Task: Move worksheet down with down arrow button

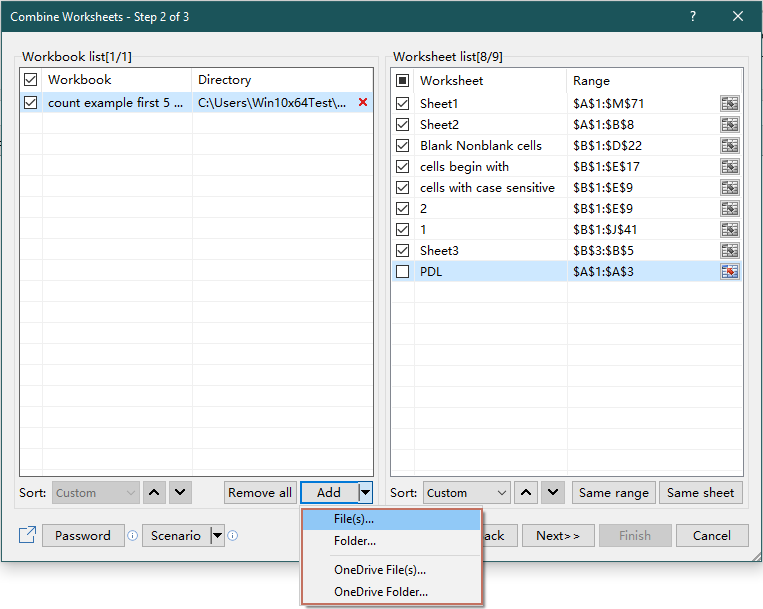Action: pos(553,492)
